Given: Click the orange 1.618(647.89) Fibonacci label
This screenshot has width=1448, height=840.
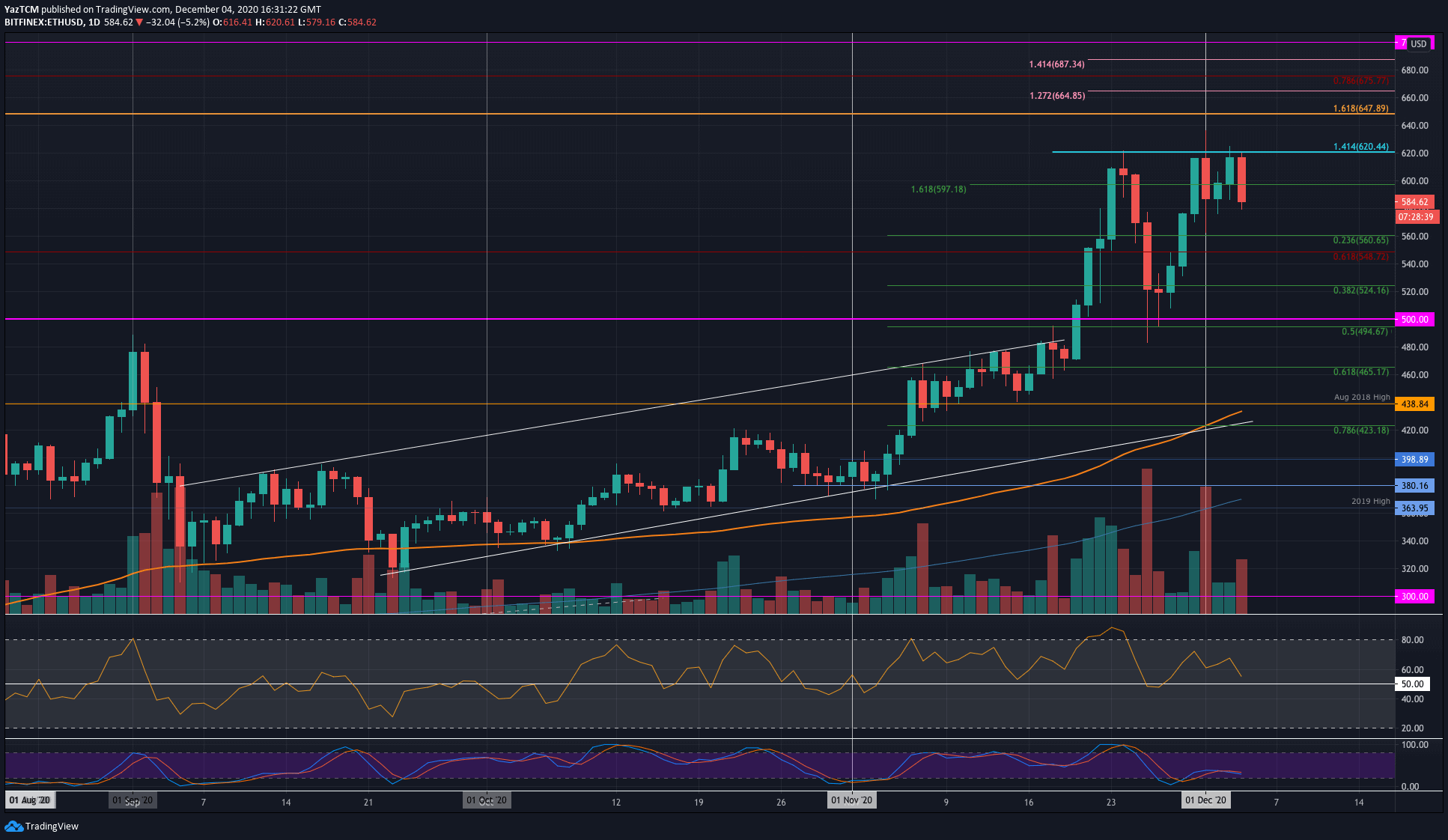Looking at the screenshot, I should pyautogui.click(x=1360, y=109).
